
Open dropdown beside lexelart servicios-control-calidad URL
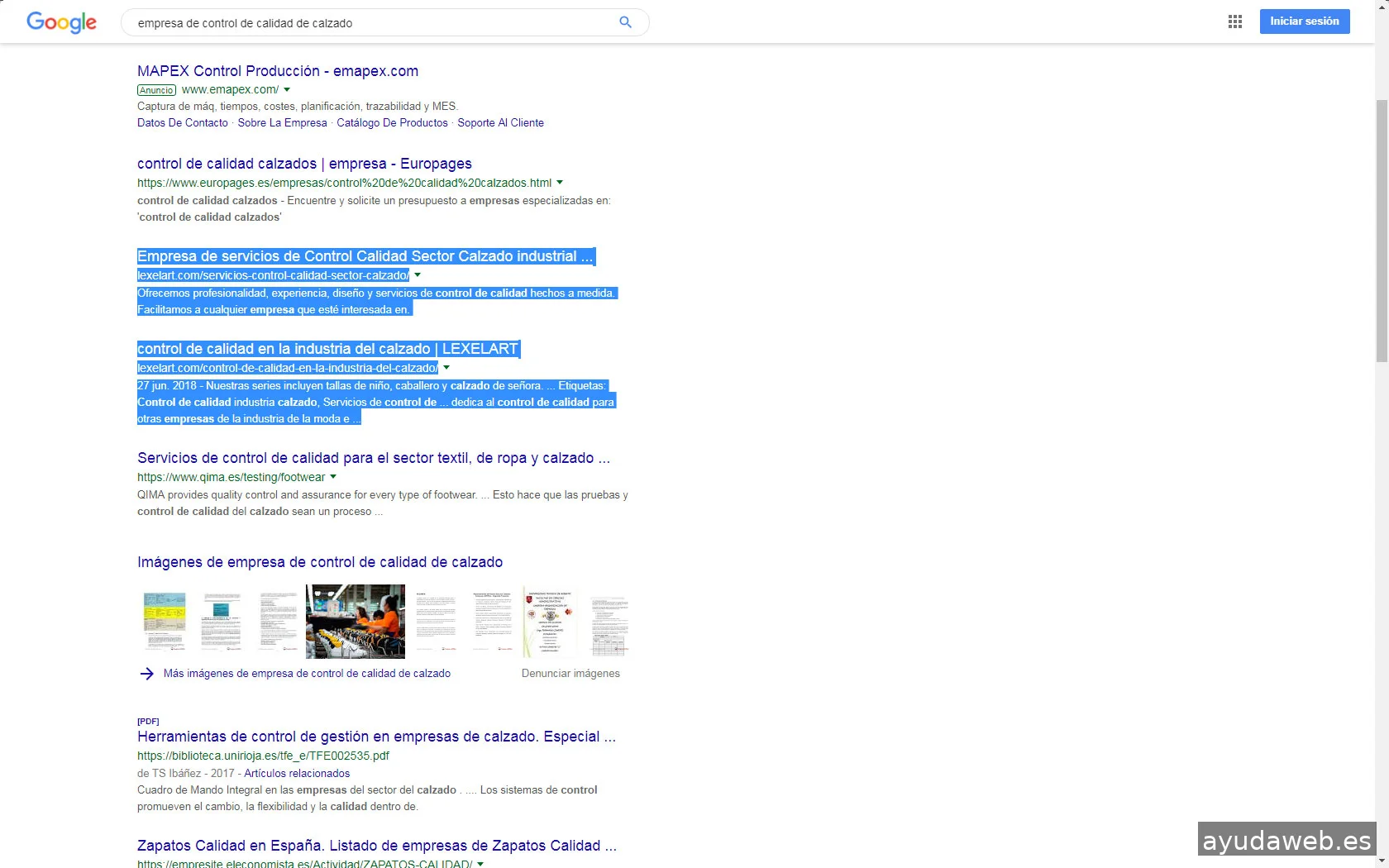click(418, 275)
